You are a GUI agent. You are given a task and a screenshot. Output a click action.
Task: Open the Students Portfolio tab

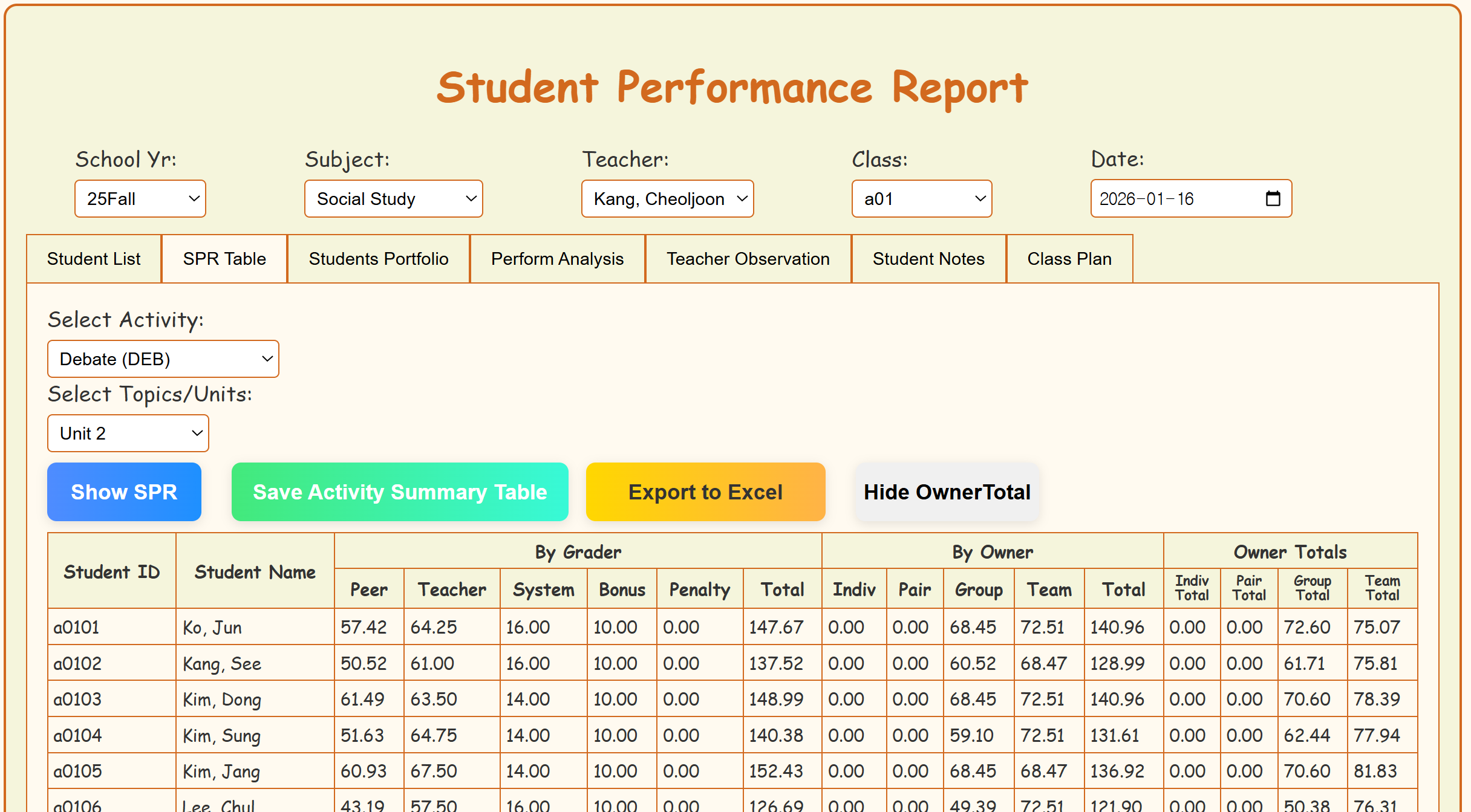(x=379, y=259)
